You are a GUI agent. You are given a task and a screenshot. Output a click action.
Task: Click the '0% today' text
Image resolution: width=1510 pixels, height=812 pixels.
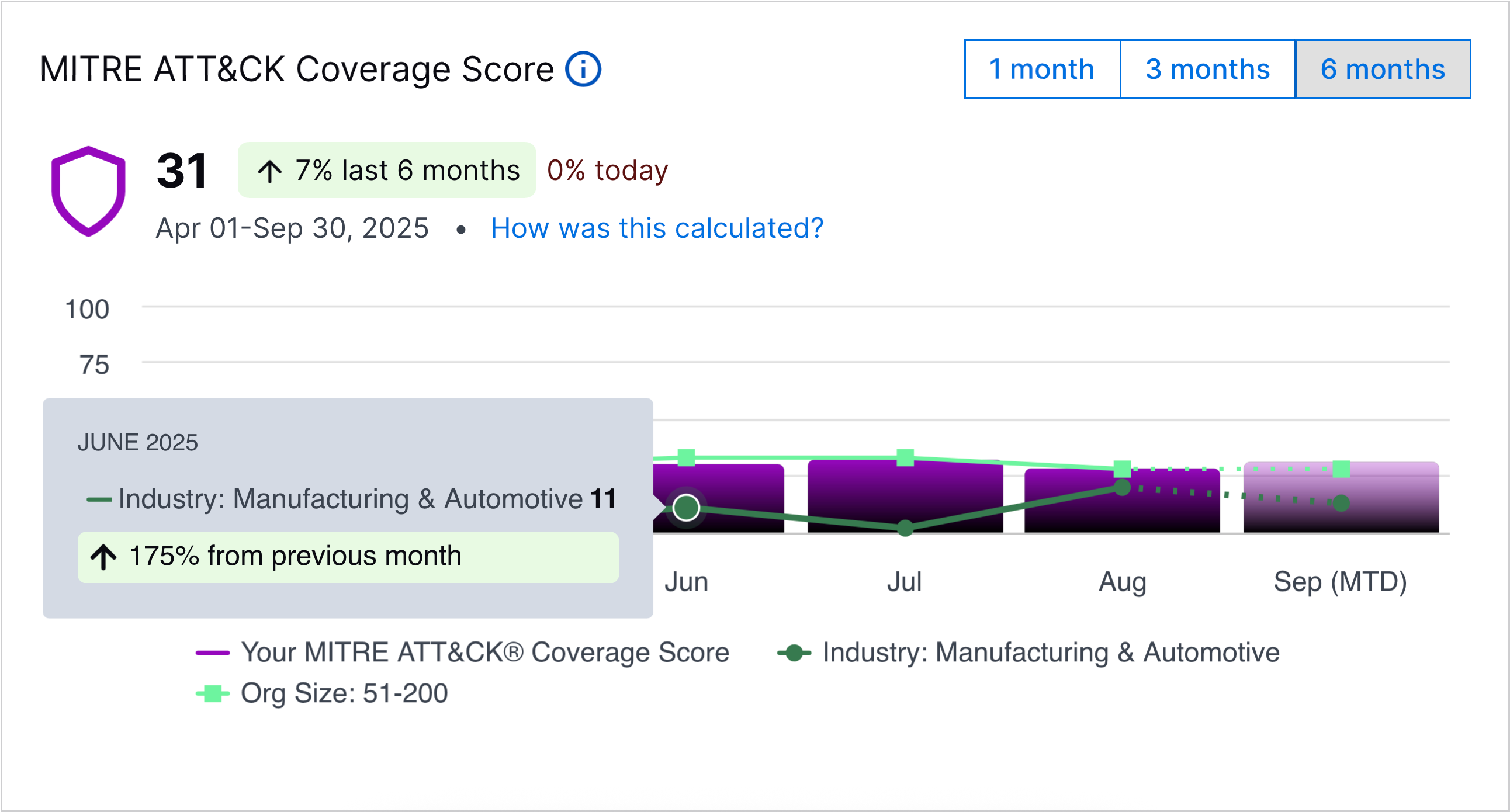tap(607, 171)
